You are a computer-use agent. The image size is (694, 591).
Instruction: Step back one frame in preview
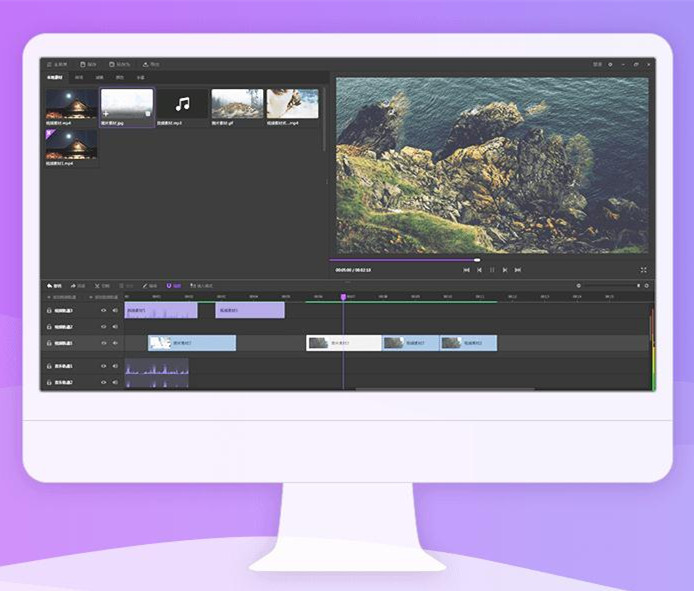click(x=479, y=270)
